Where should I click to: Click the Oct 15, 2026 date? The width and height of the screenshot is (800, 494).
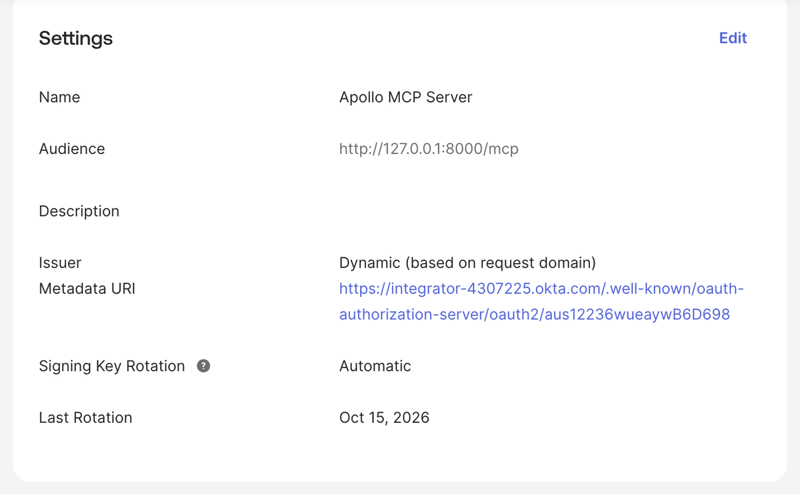point(384,417)
